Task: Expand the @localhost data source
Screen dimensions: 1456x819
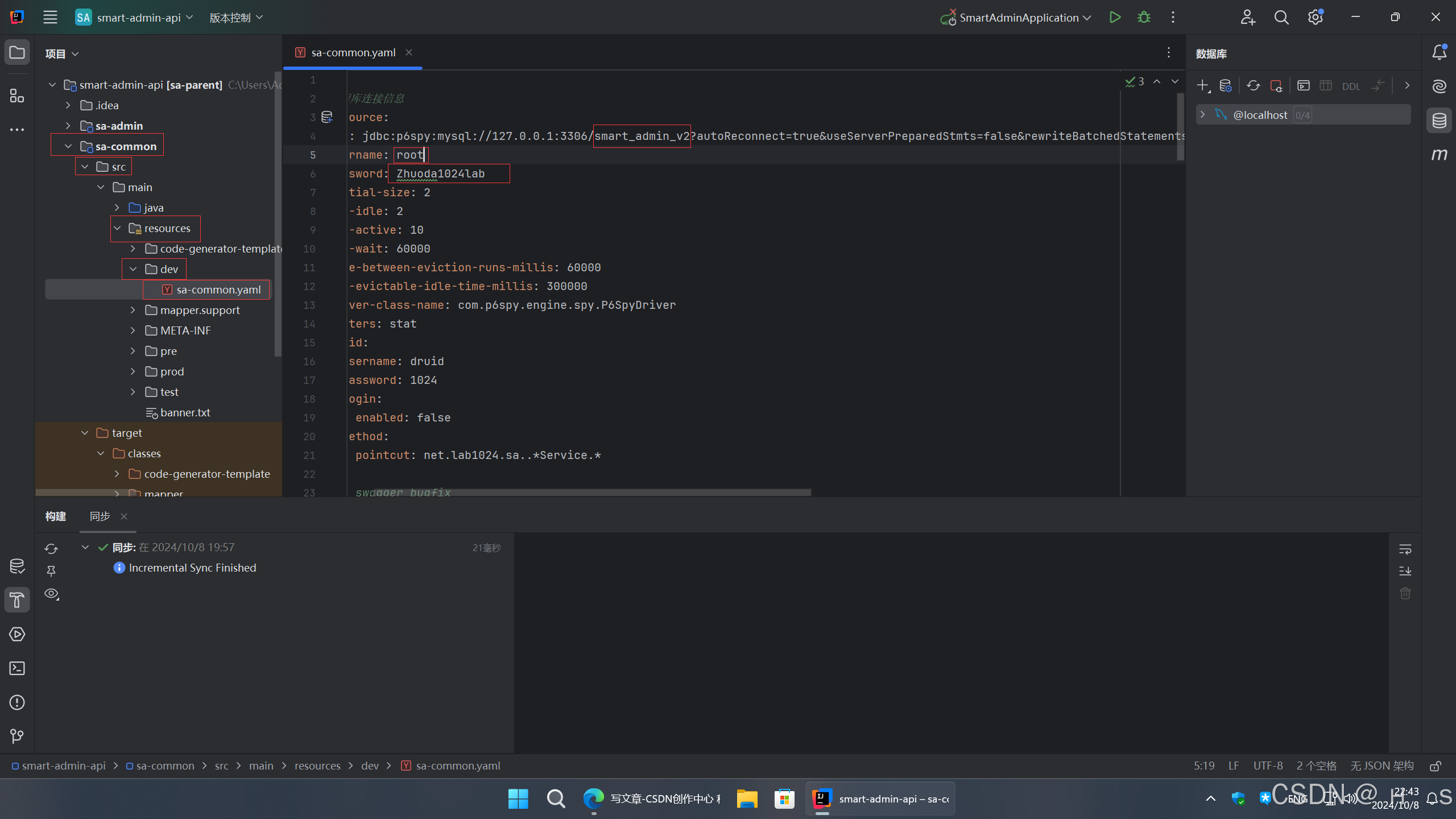Action: [x=1202, y=114]
